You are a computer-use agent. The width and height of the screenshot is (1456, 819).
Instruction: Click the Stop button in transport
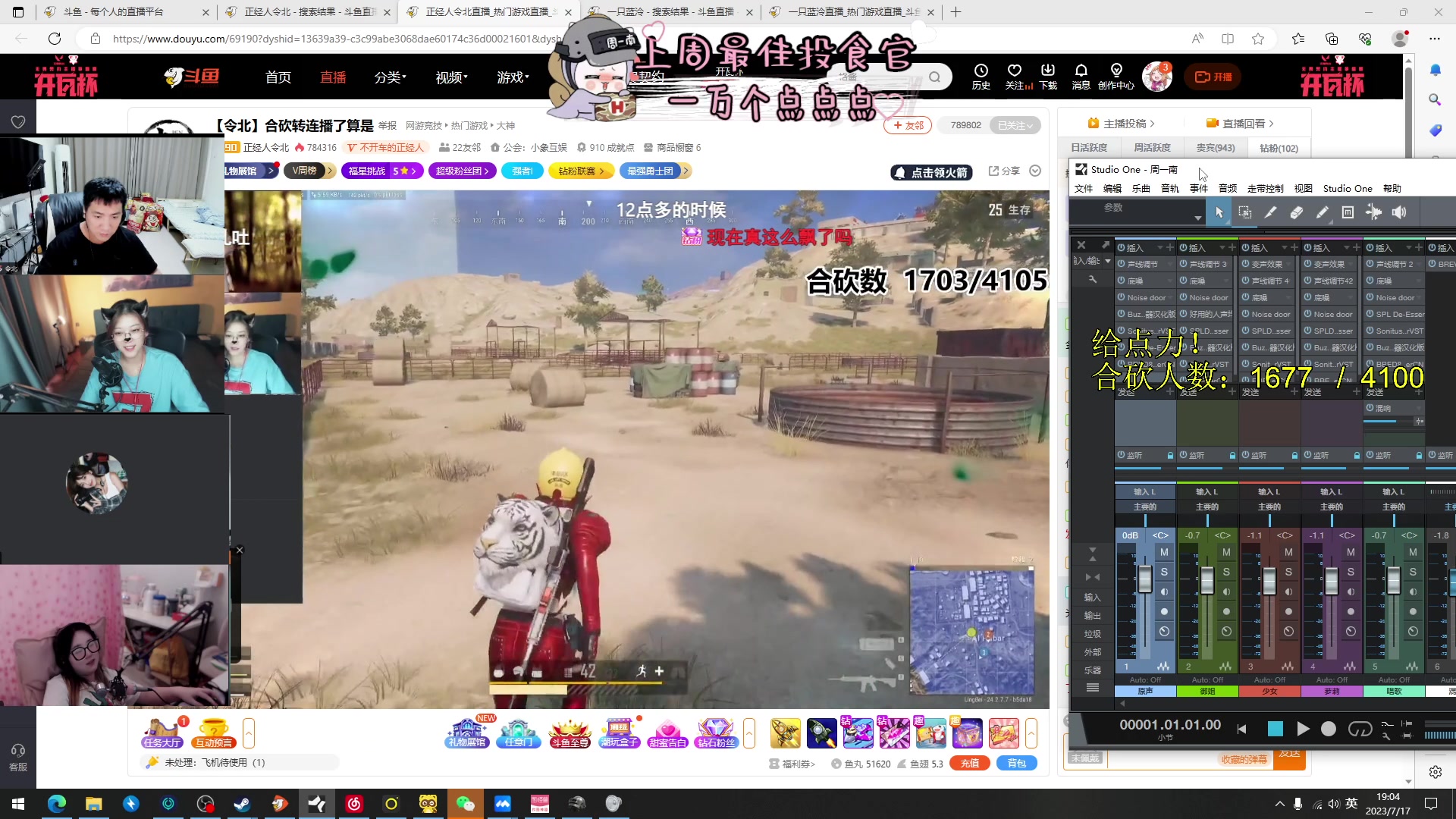[1276, 729]
